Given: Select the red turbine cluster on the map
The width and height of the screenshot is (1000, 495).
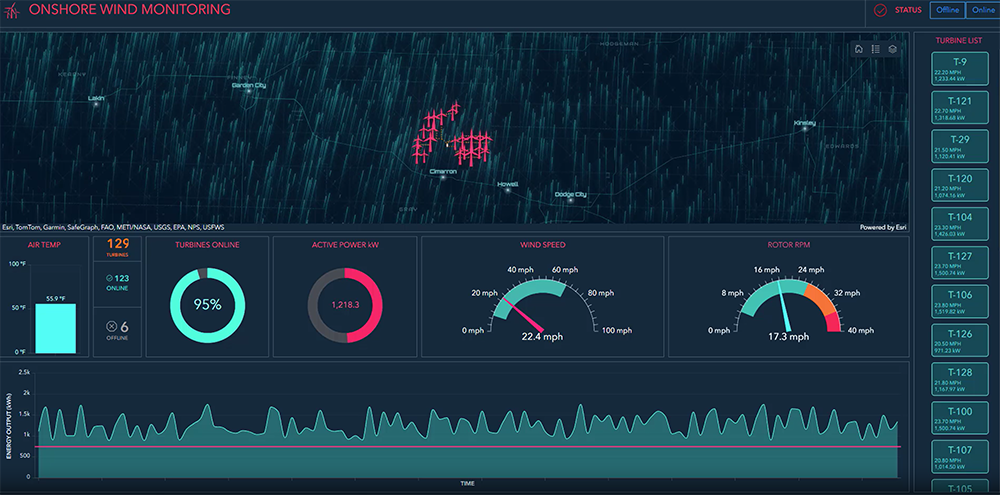Looking at the screenshot, I should pyautogui.click(x=453, y=136).
